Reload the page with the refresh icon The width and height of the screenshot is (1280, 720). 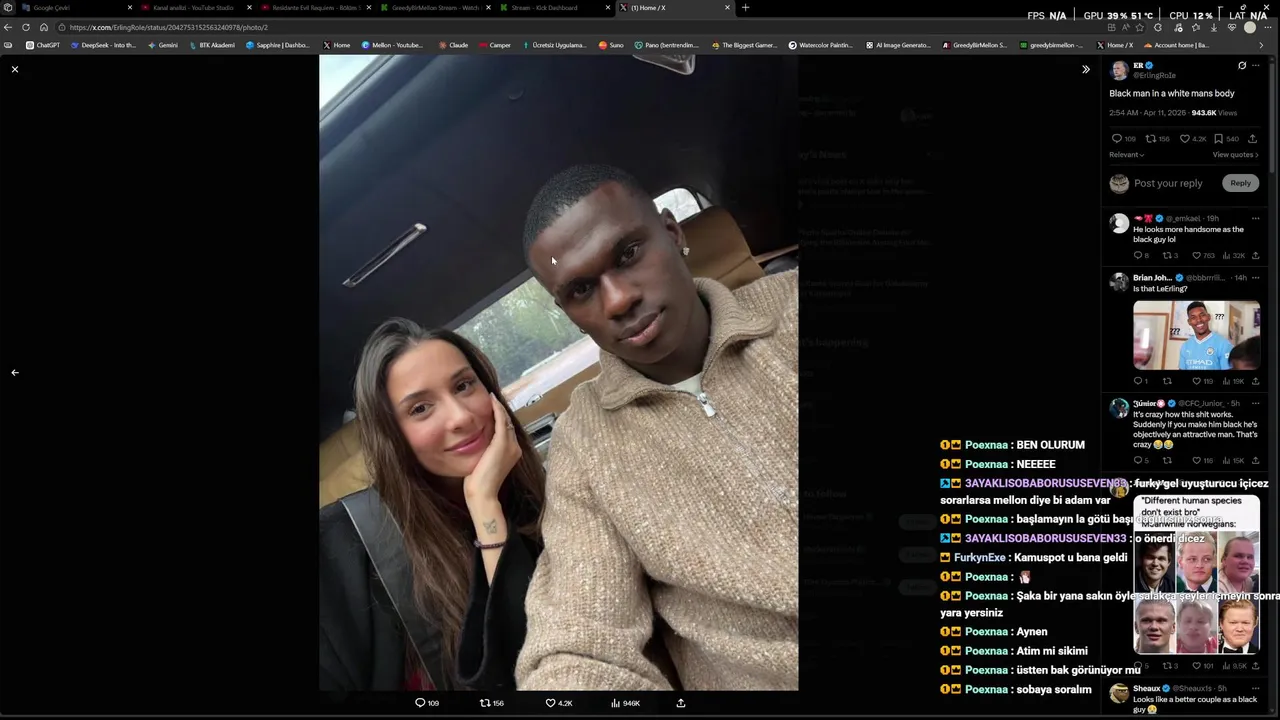[26, 27]
